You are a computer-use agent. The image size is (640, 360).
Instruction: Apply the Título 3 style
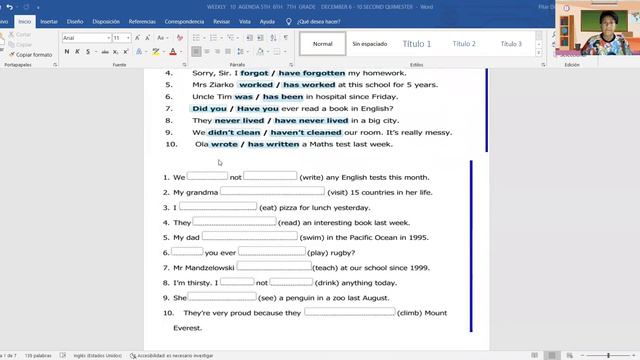511,44
